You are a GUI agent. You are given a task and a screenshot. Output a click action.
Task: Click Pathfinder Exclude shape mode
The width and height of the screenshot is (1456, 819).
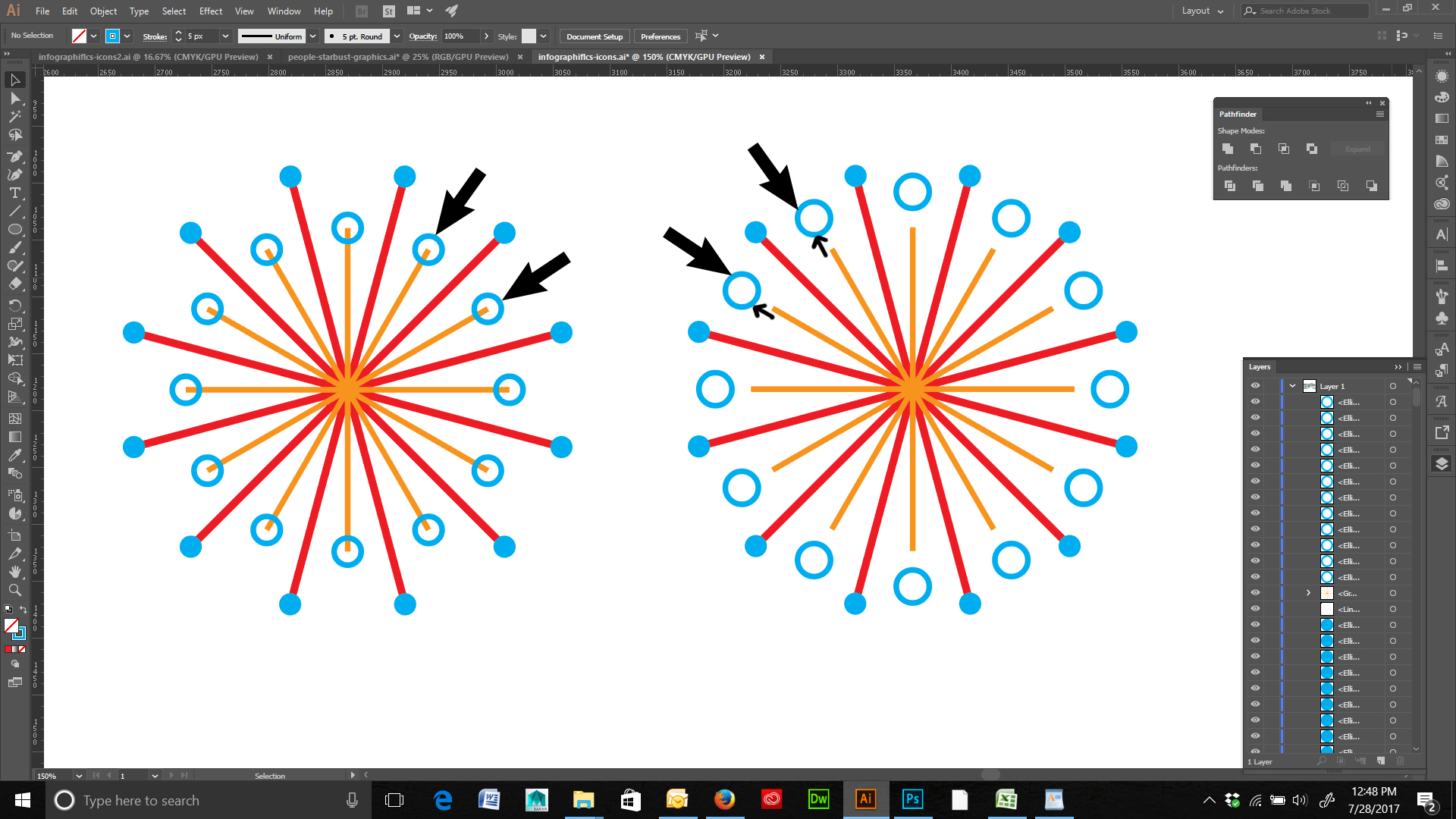[1312, 149]
